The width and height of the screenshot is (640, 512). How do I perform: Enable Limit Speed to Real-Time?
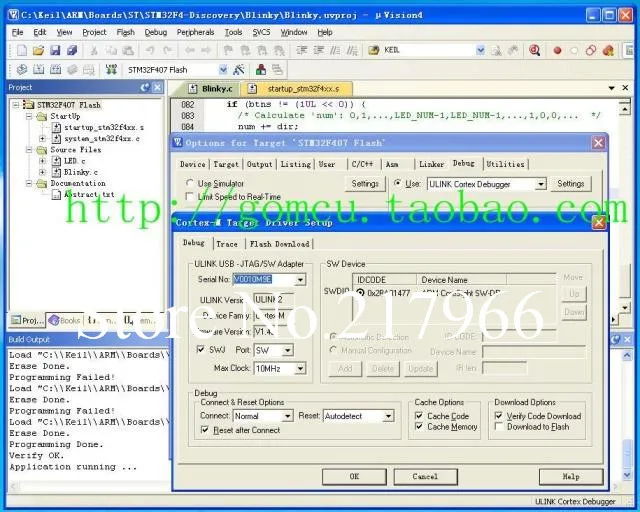(x=189, y=196)
